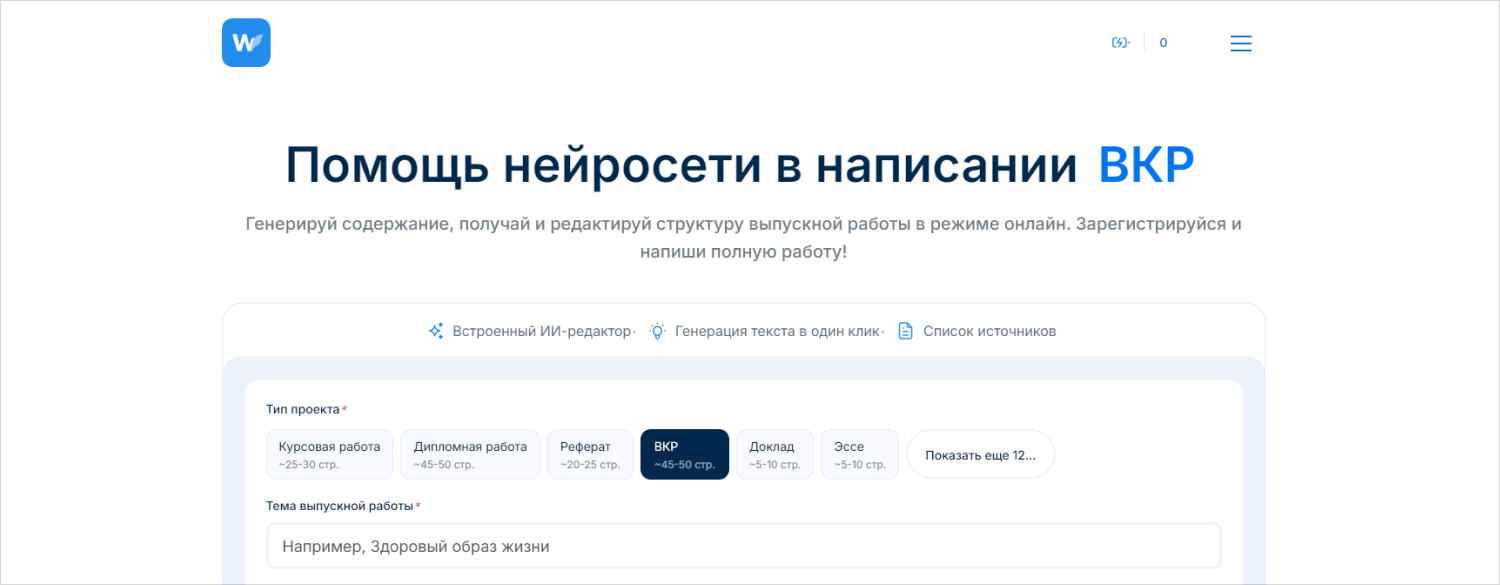Click the credits balance number 0
1500x585 pixels.
tap(1163, 43)
